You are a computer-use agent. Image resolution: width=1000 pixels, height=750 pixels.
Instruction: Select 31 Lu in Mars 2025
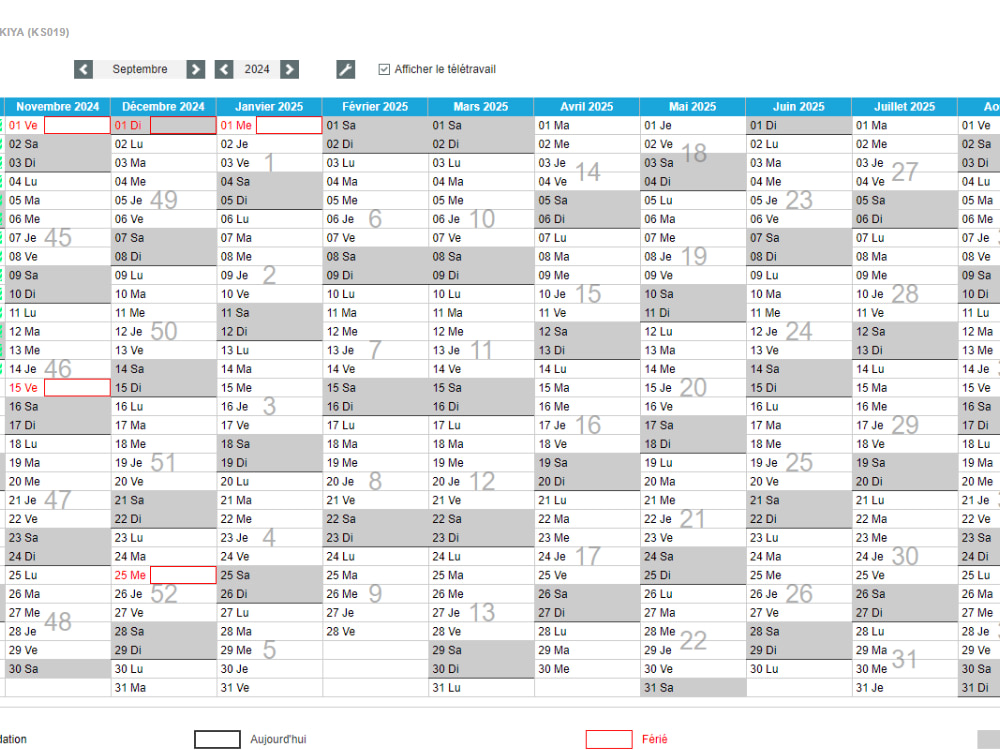tap(481, 688)
